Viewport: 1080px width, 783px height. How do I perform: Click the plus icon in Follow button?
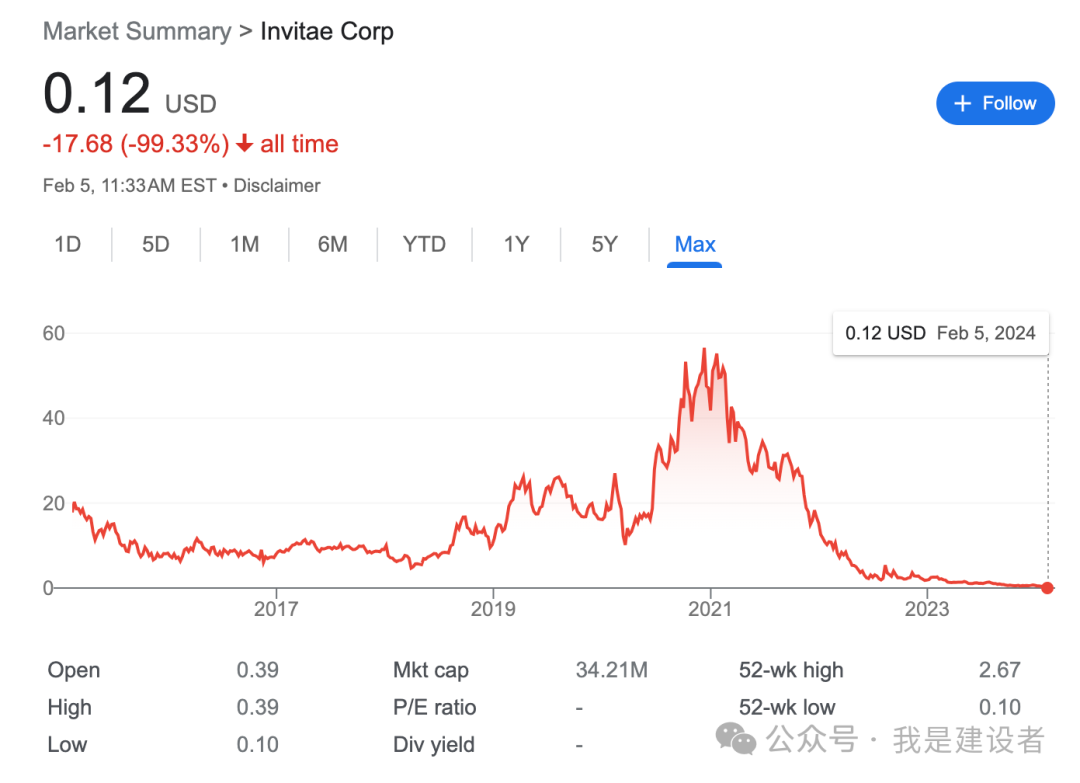[x=963, y=103]
